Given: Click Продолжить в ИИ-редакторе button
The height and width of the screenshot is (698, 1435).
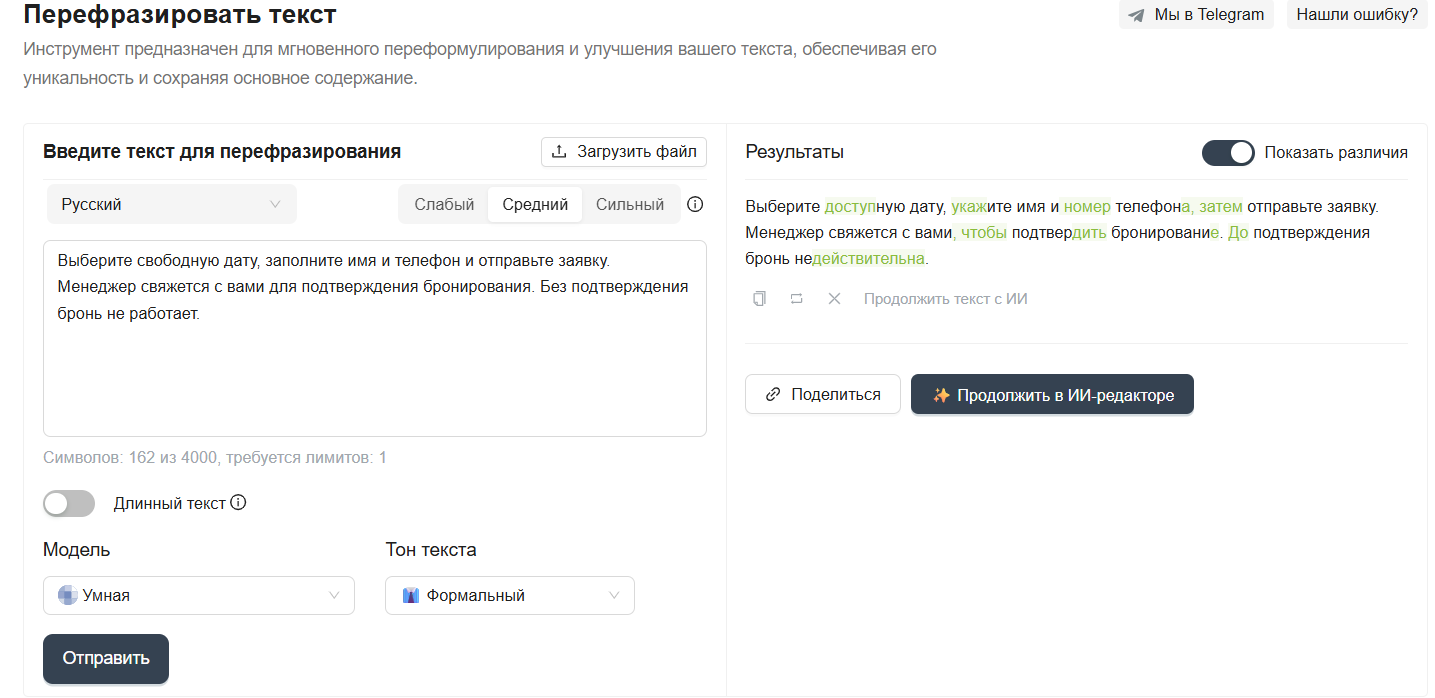Looking at the screenshot, I should 1052,394.
